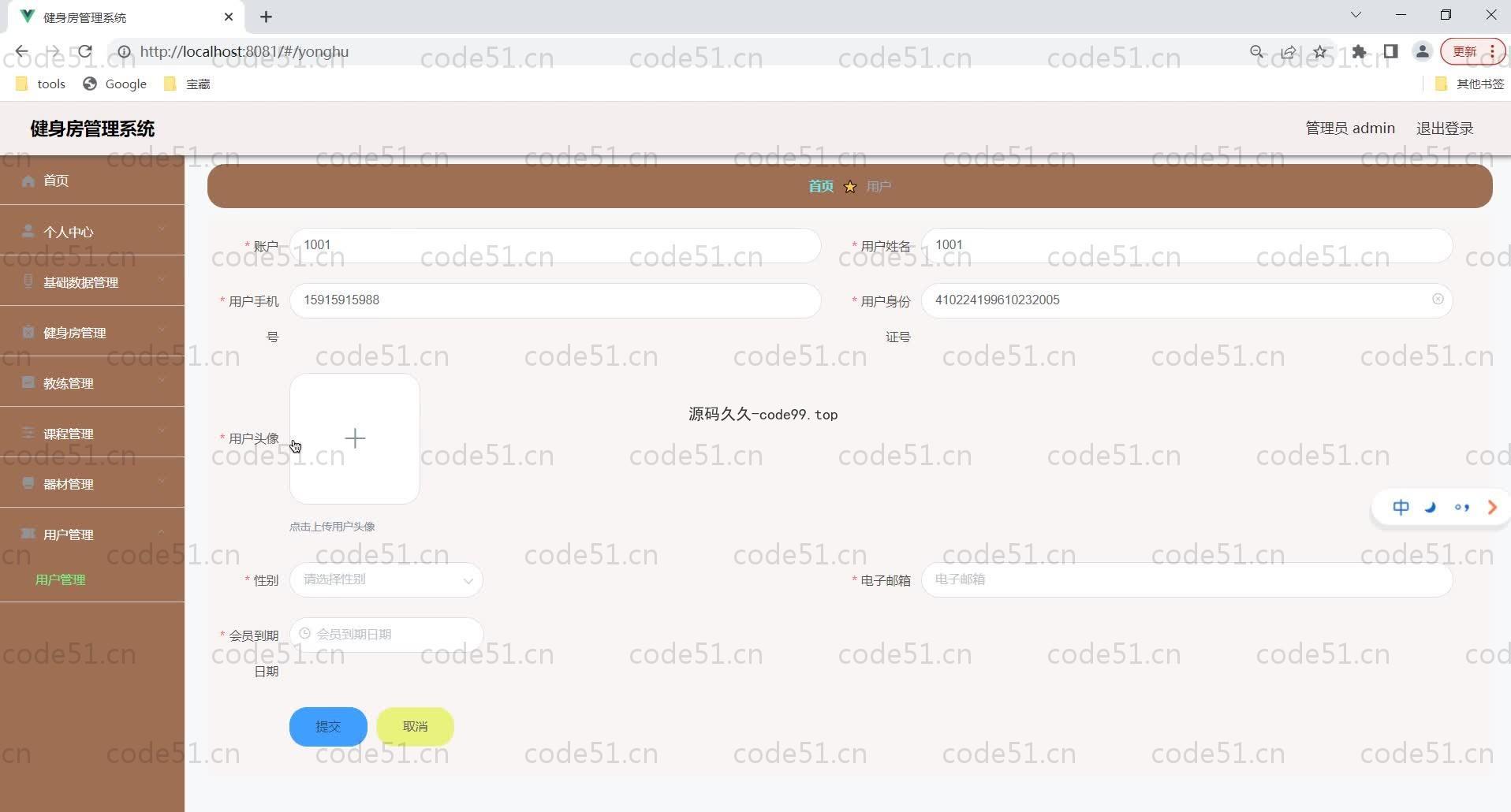The width and height of the screenshot is (1511, 812).
Task: Expand 健身房管理 sidebar menu
Action: (92, 332)
